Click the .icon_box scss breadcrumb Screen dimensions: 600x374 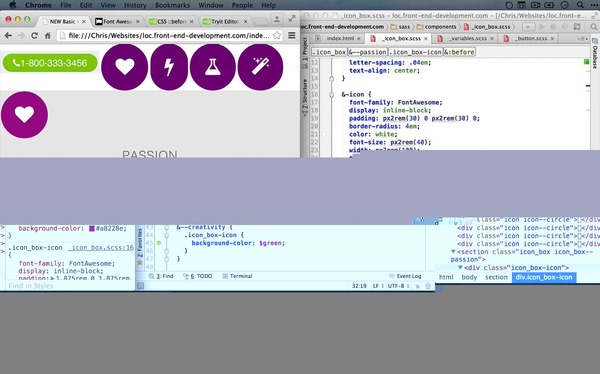(x=329, y=52)
